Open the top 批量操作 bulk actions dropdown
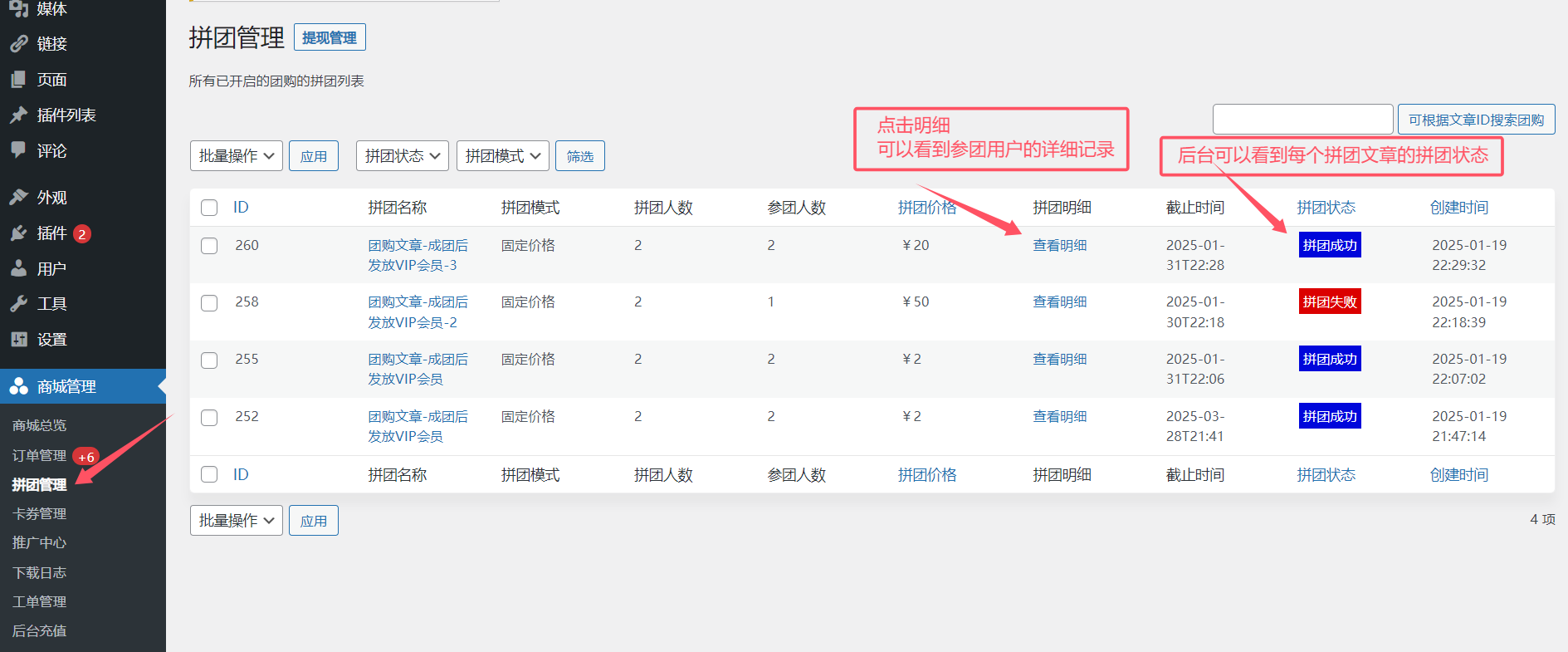 pyautogui.click(x=237, y=156)
